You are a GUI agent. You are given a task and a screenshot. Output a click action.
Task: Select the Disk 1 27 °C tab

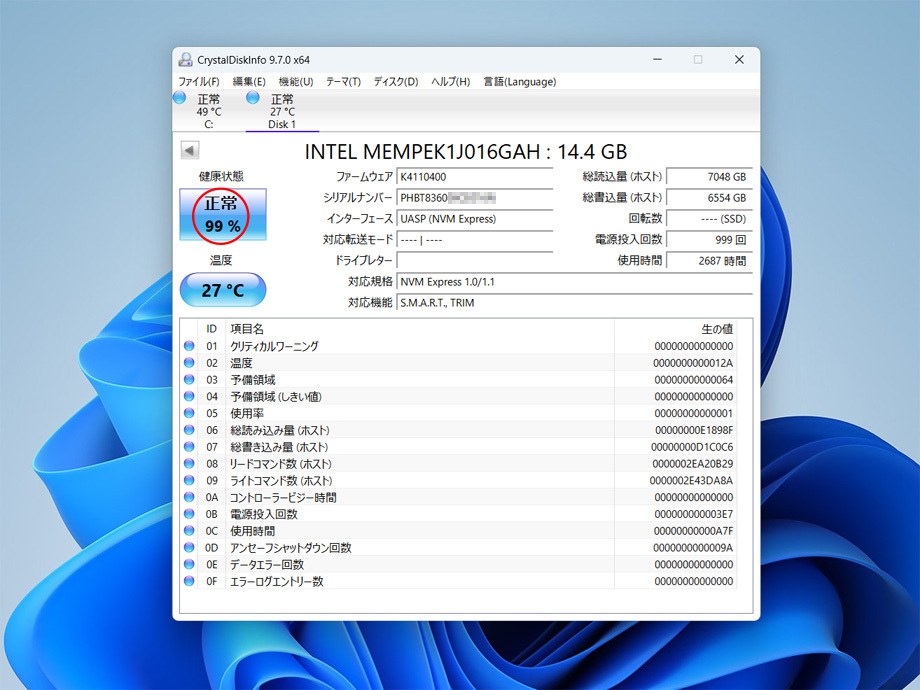(282, 111)
